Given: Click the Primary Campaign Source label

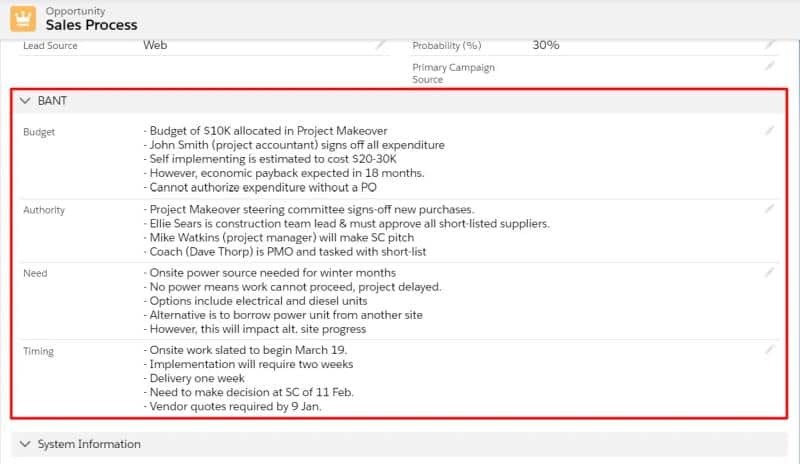Looking at the screenshot, I should click(453, 73).
